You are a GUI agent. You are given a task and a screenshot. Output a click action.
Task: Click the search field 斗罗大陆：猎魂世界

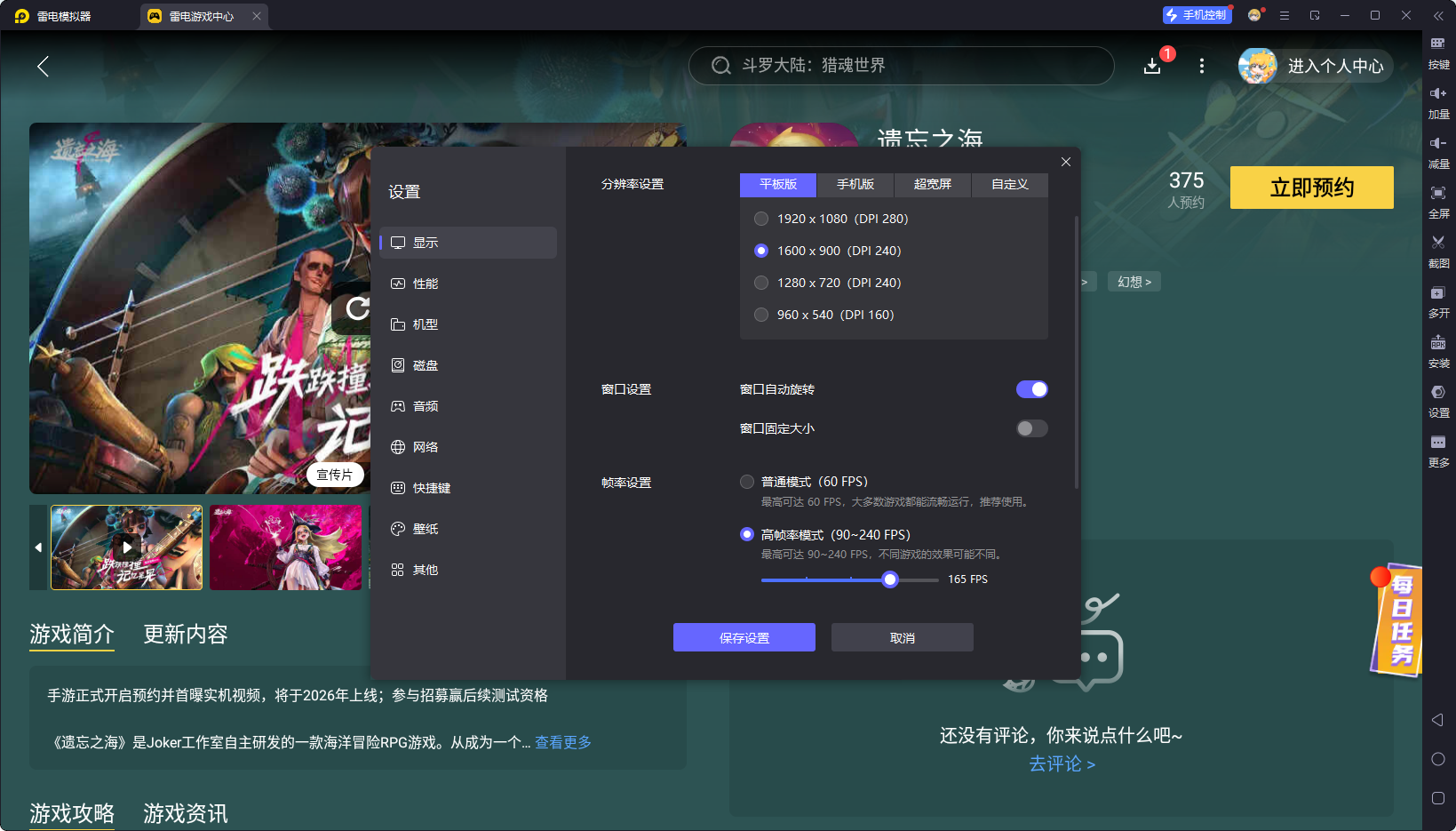[902, 66]
